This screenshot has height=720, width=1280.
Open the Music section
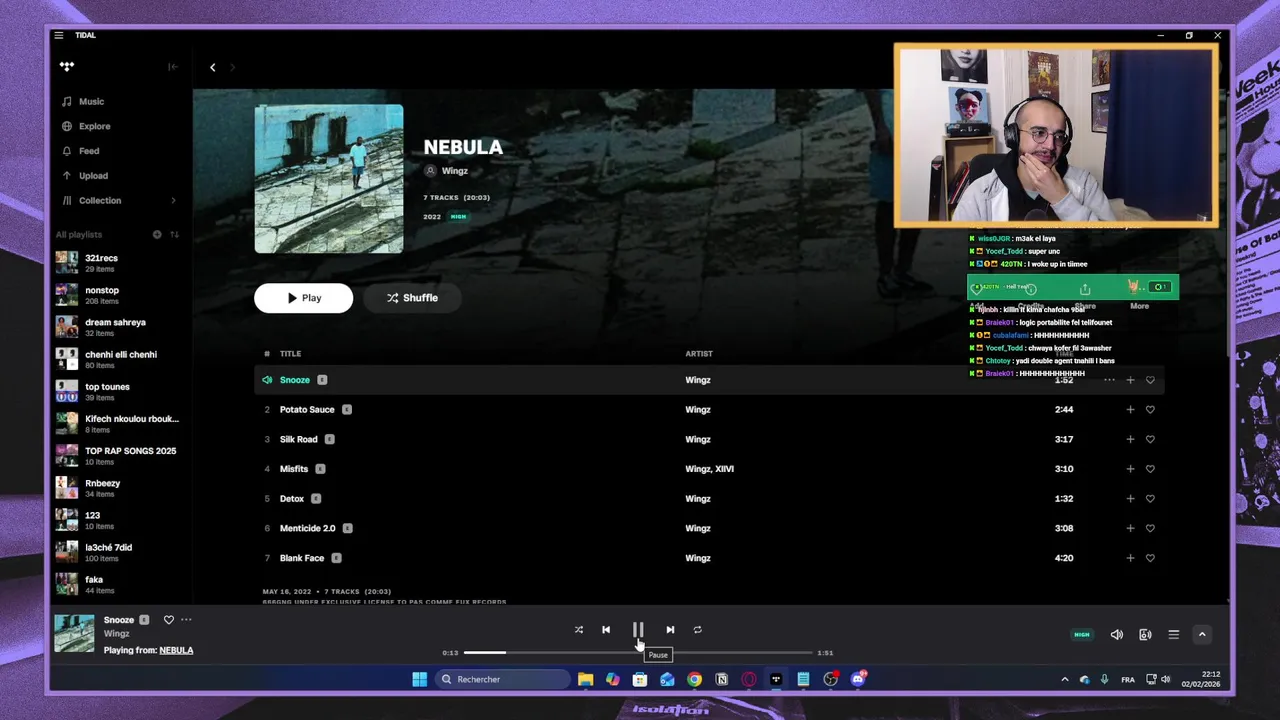(91, 101)
